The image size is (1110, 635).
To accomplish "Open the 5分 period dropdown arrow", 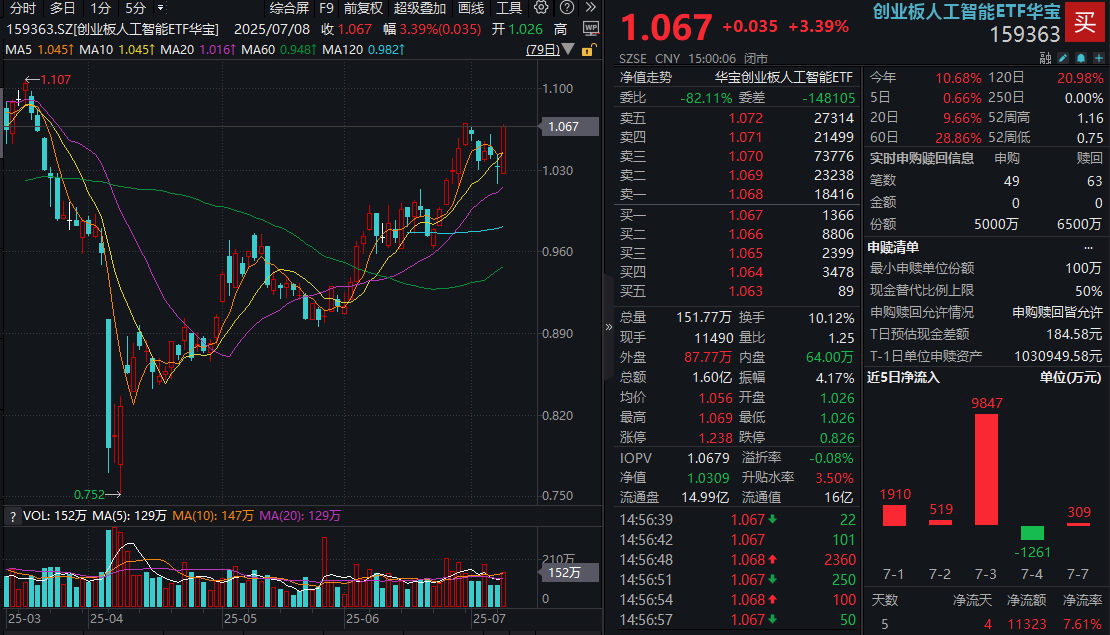I will tap(160, 9).
